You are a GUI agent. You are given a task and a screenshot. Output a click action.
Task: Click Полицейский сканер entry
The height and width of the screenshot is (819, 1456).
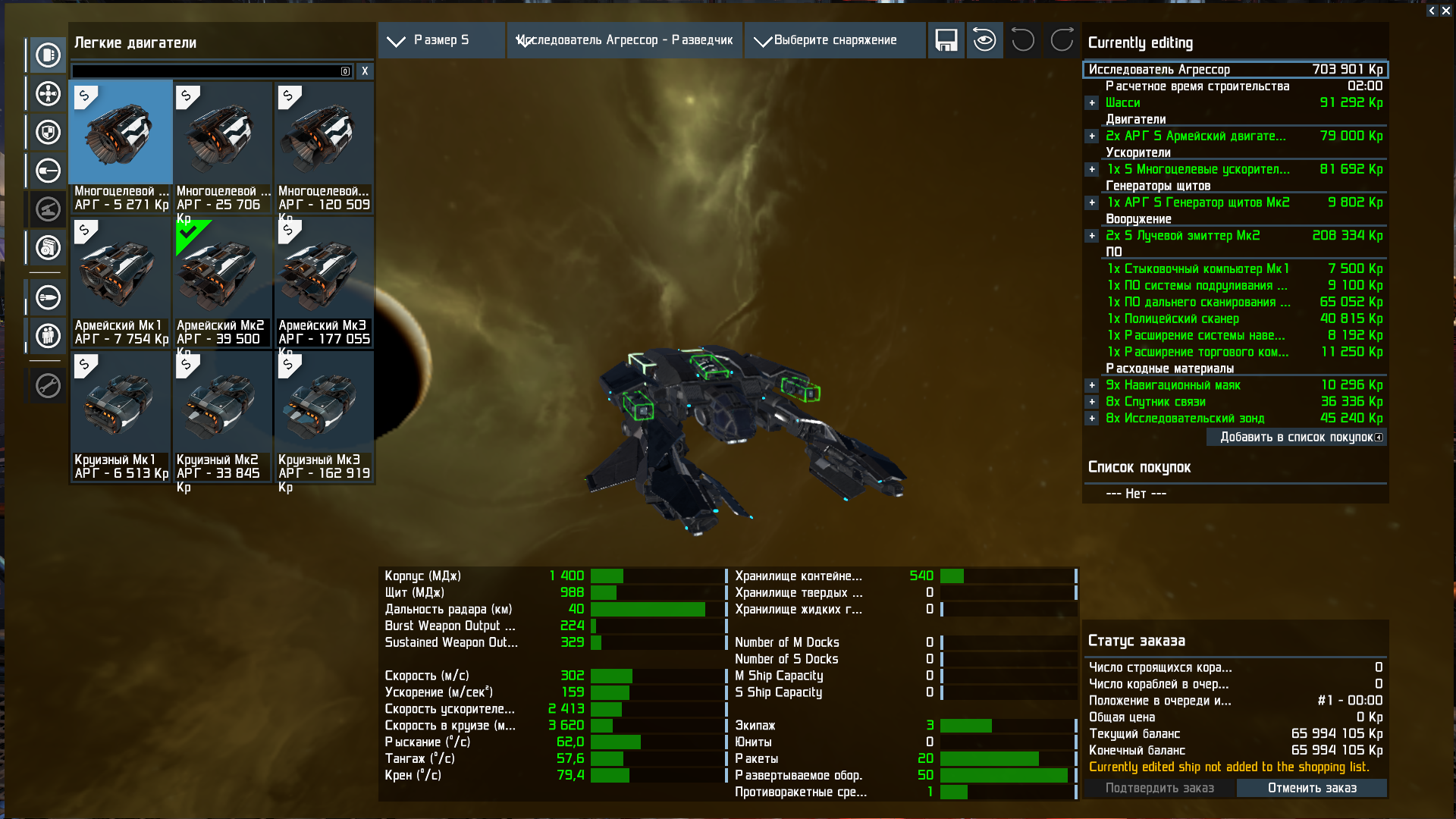coord(1244,319)
